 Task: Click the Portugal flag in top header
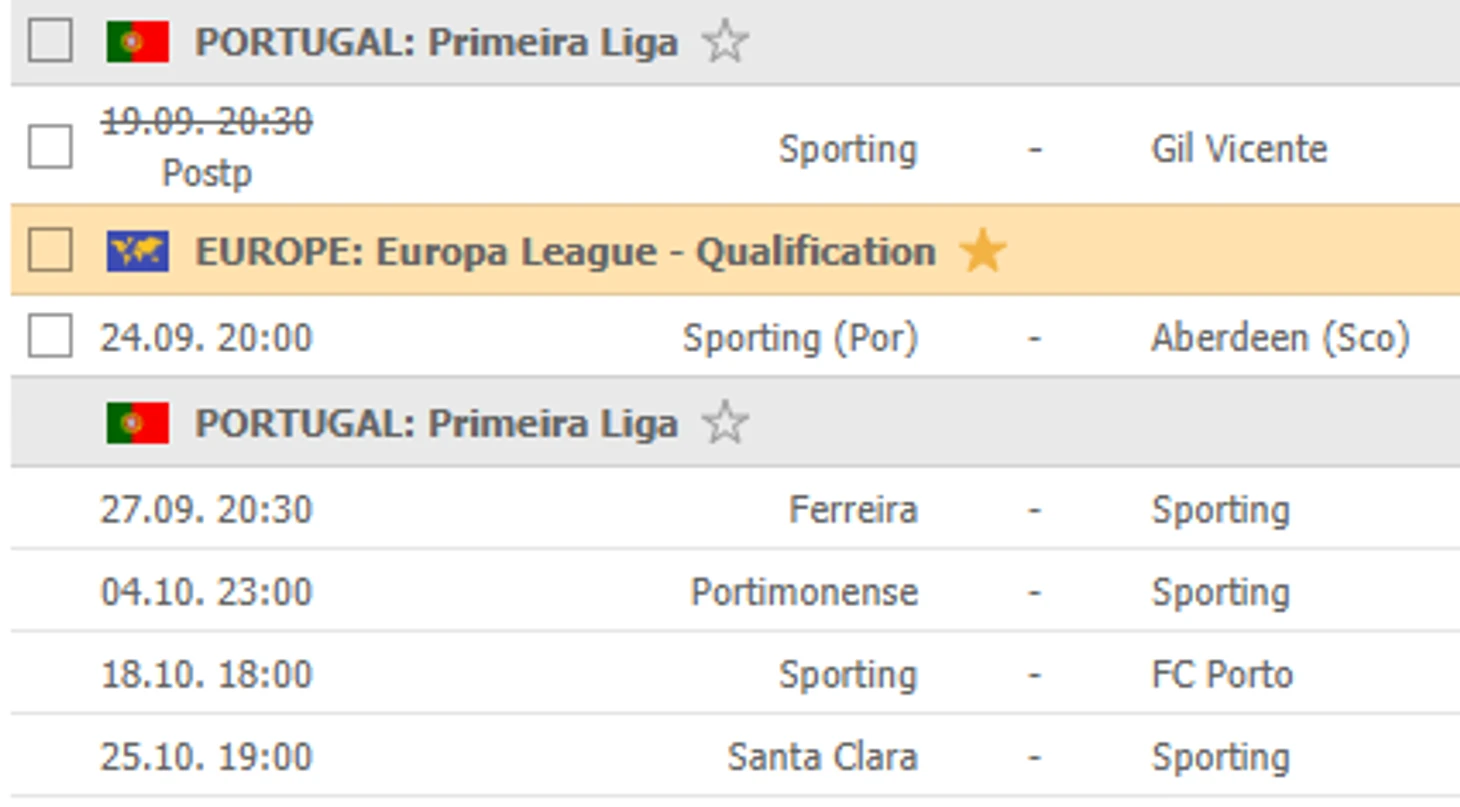coord(138,43)
